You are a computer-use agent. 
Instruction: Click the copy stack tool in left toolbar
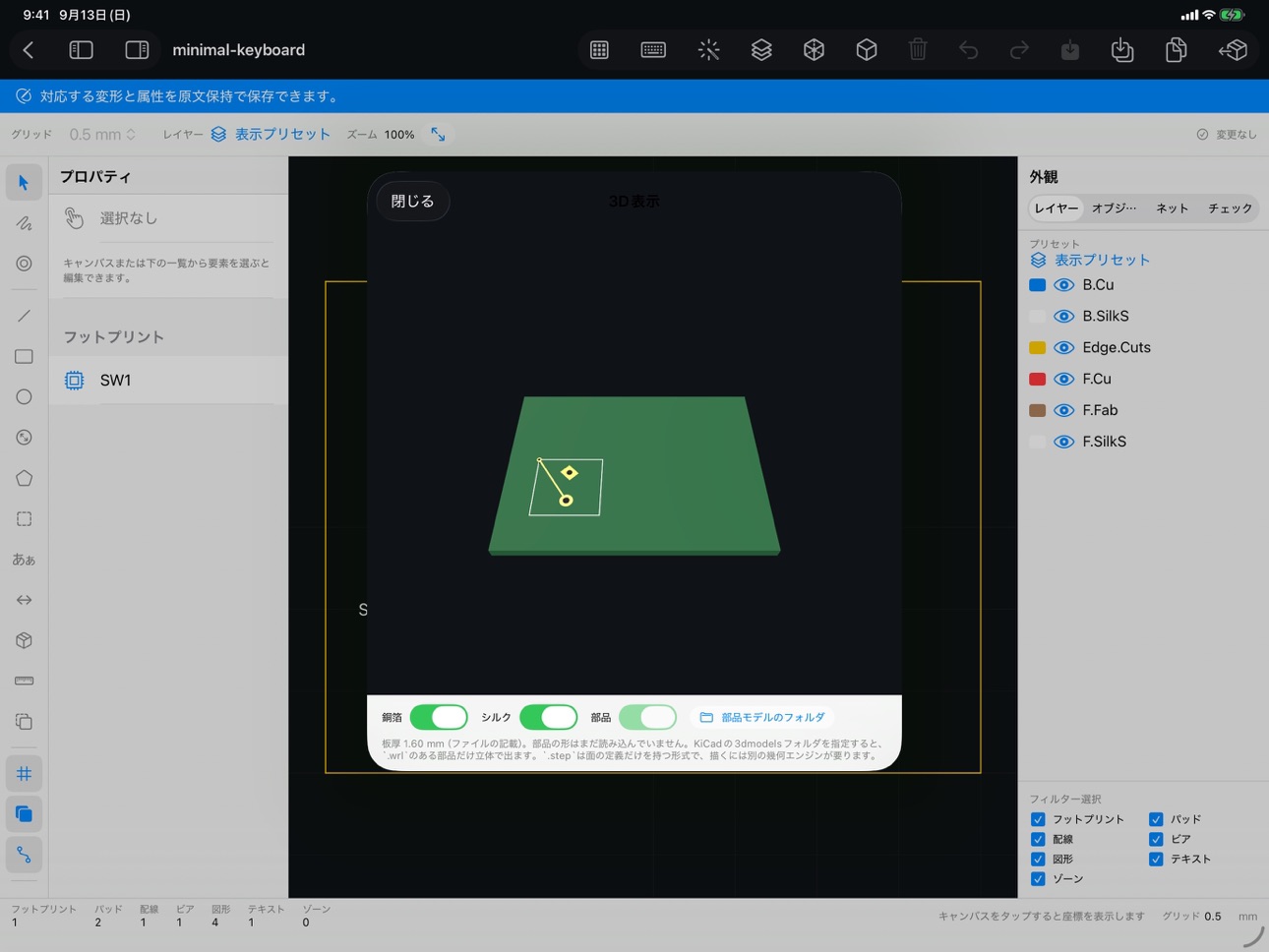click(x=24, y=722)
